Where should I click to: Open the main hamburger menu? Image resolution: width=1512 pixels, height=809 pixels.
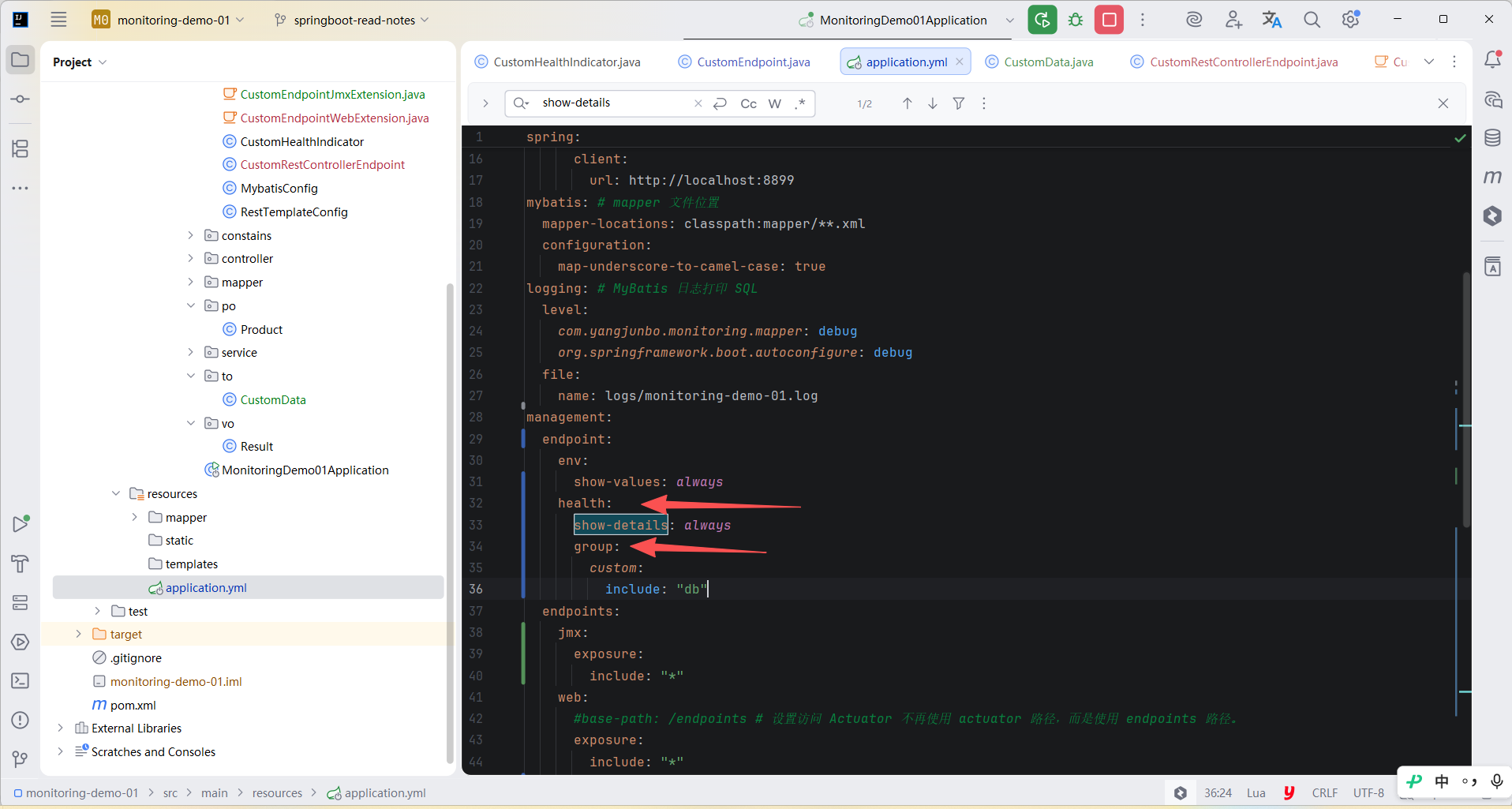58,20
